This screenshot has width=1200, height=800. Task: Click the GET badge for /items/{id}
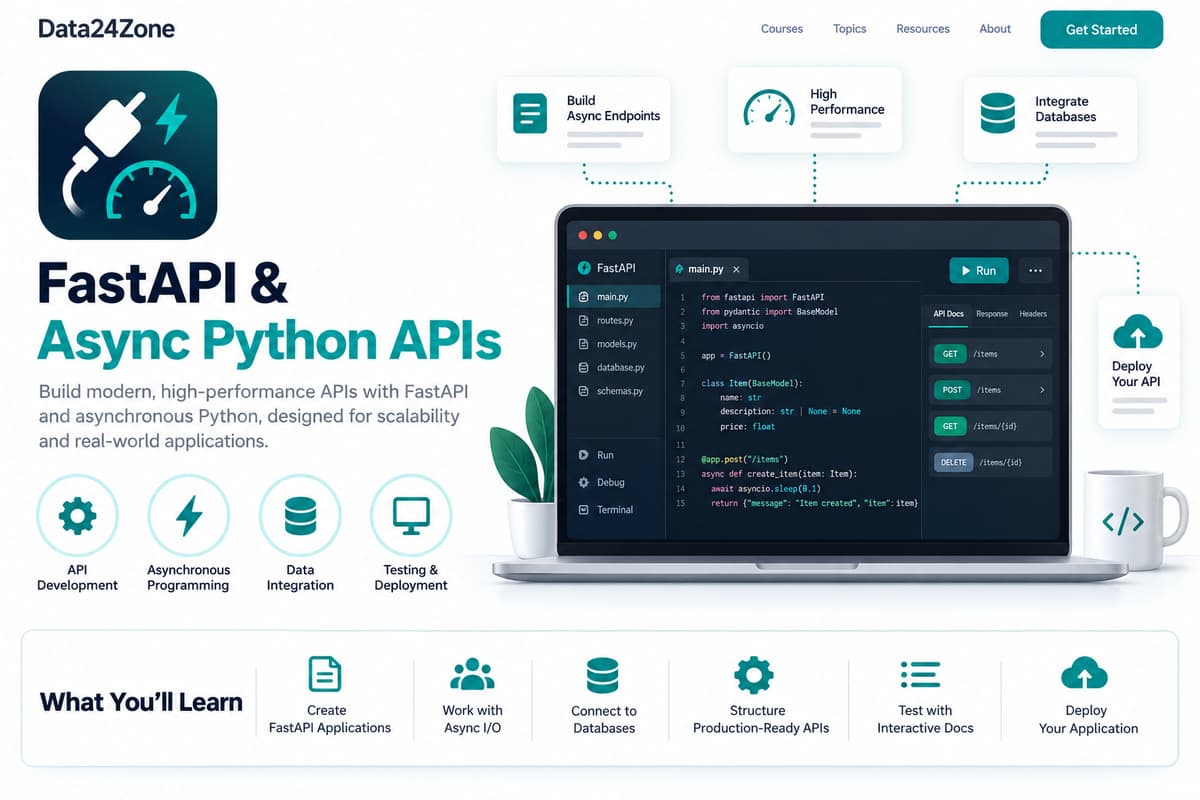pyautogui.click(x=950, y=426)
